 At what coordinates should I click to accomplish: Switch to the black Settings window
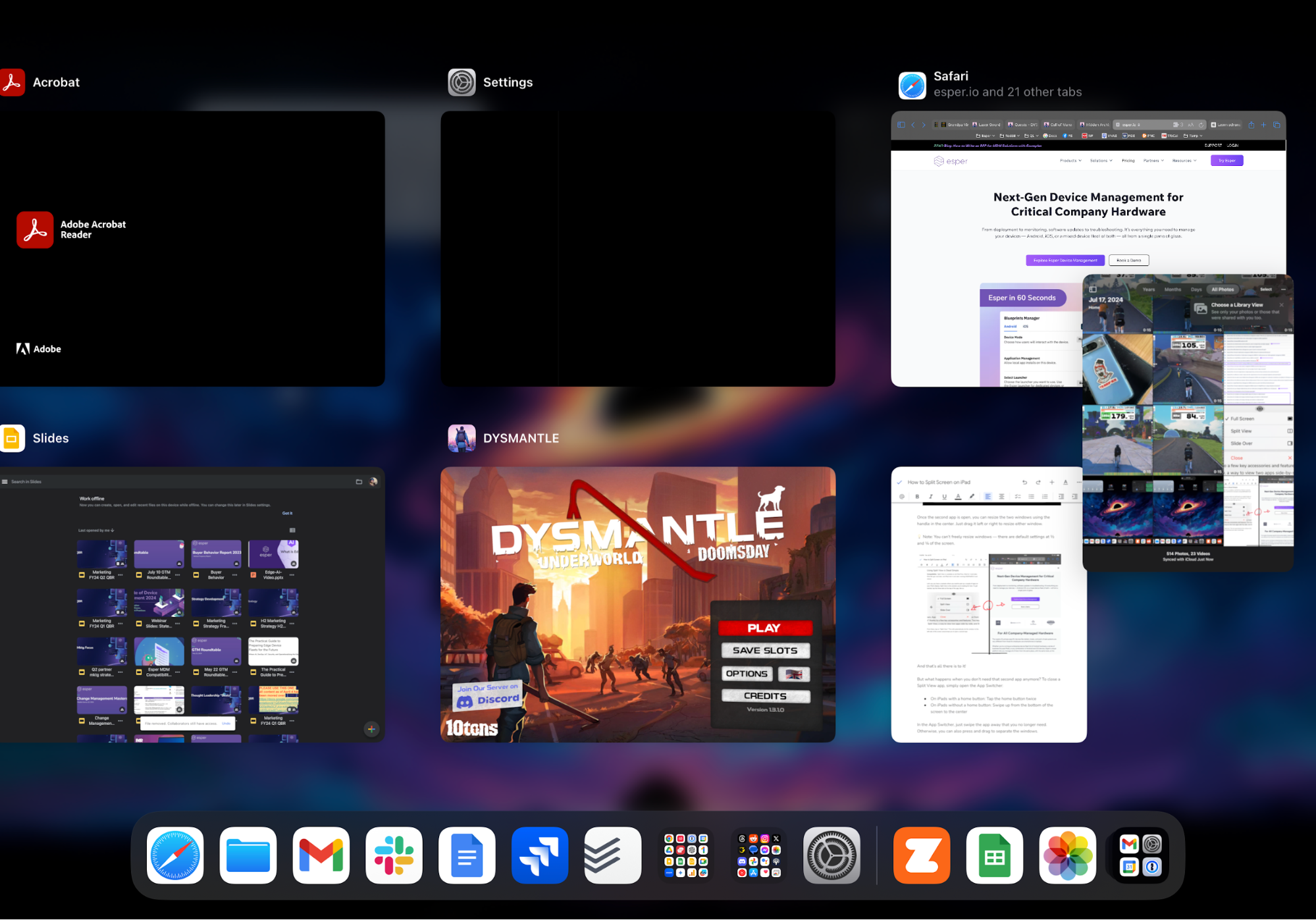[637, 248]
